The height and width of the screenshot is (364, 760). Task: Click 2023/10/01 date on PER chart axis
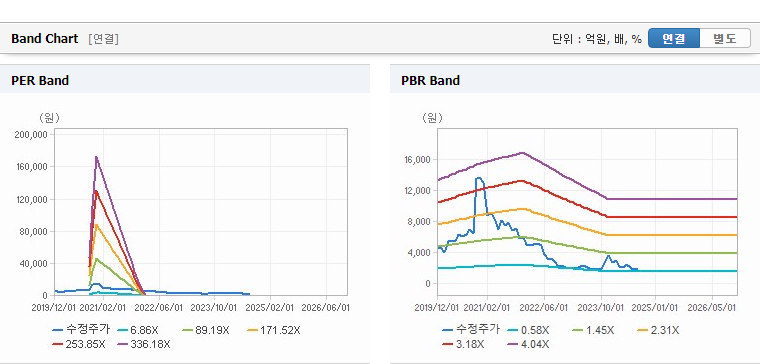click(x=214, y=308)
